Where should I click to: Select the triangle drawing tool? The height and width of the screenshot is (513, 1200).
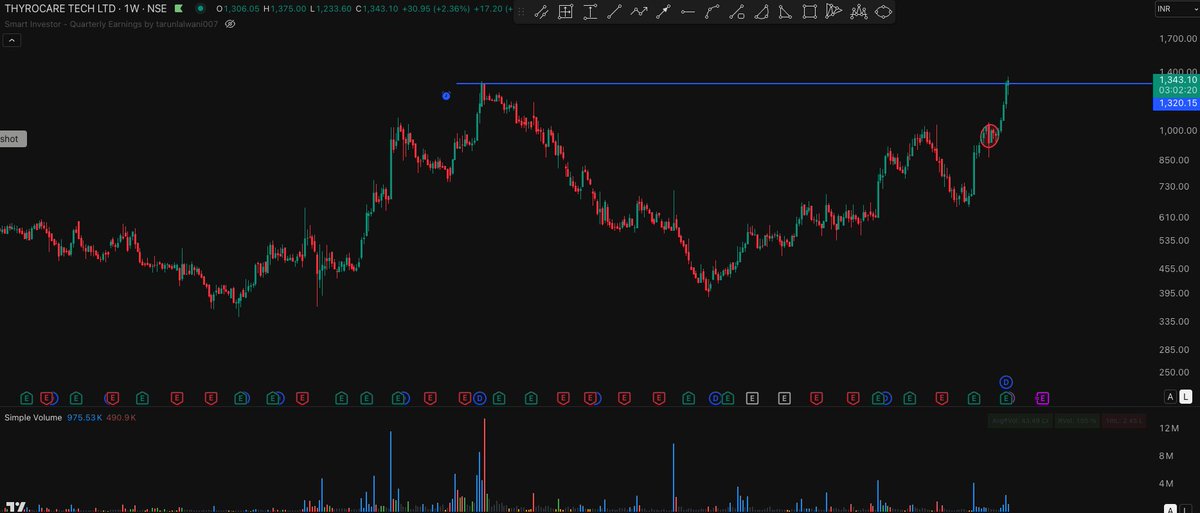(785, 12)
